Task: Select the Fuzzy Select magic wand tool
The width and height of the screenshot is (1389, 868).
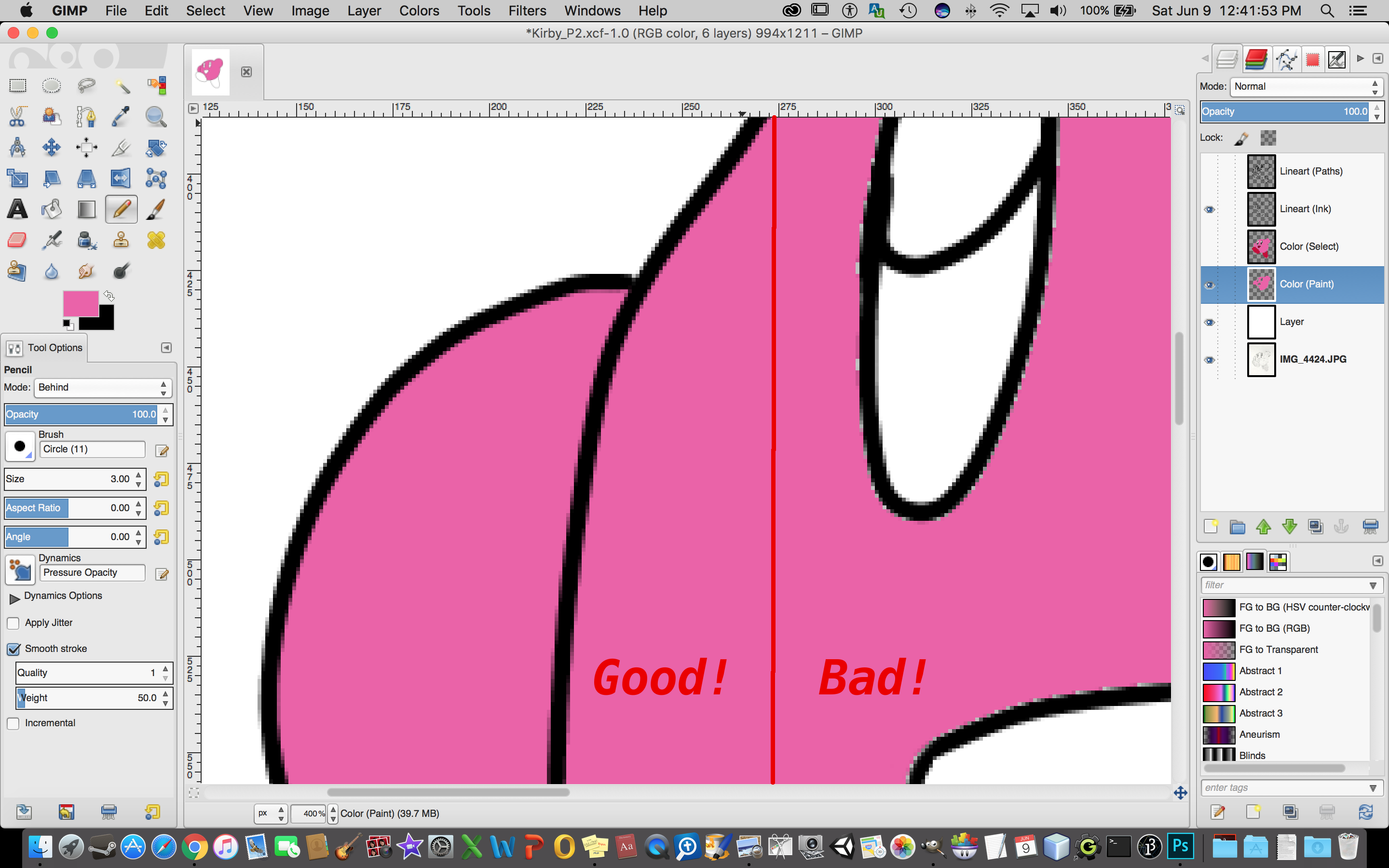Action: tap(121, 85)
